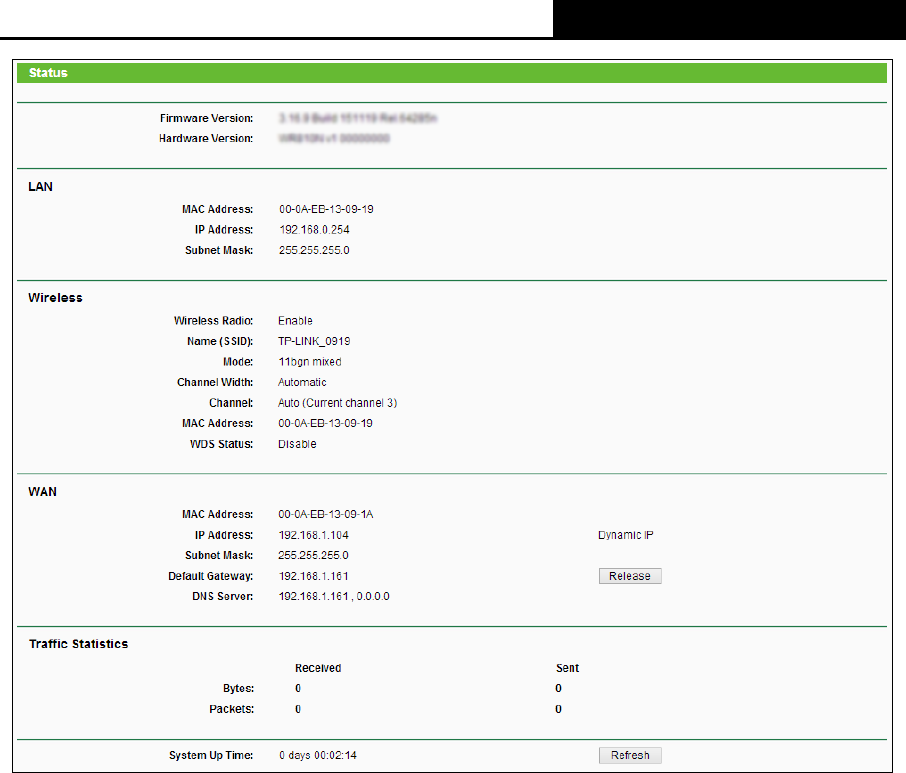
Task: Select WDS Status value Disable
Action: click(x=297, y=444)
